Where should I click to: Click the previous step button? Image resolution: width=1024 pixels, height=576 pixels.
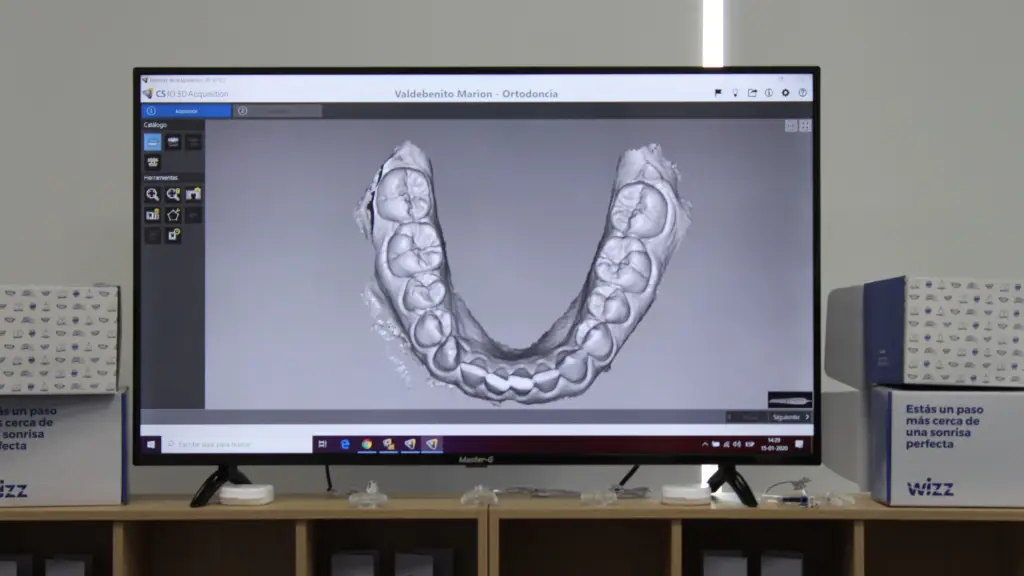tap(746, 417)
